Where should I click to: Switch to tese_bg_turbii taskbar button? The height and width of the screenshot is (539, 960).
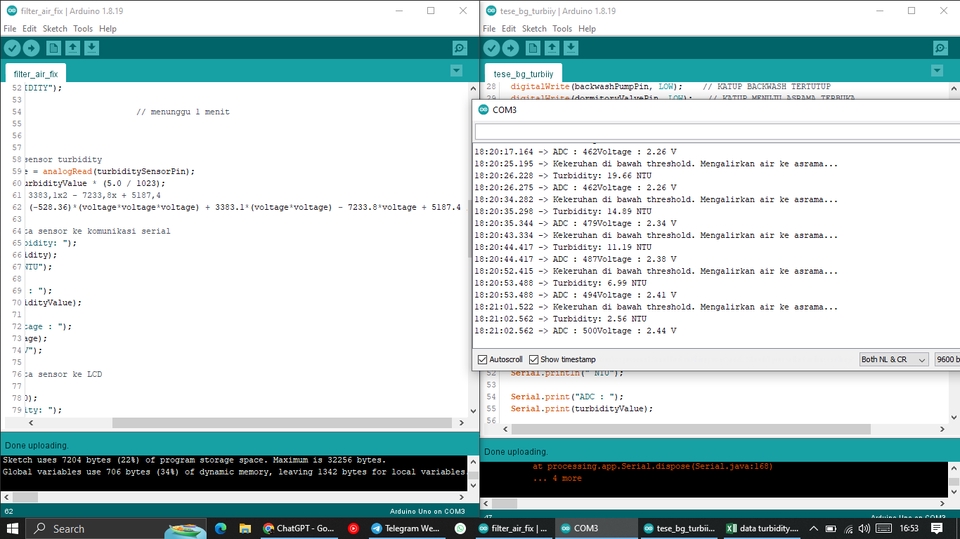[x=679, y=528]
